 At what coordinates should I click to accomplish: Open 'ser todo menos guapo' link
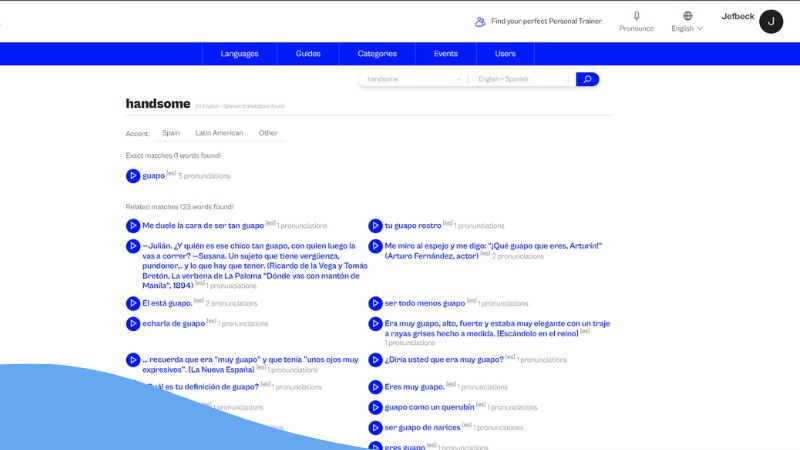425,303
